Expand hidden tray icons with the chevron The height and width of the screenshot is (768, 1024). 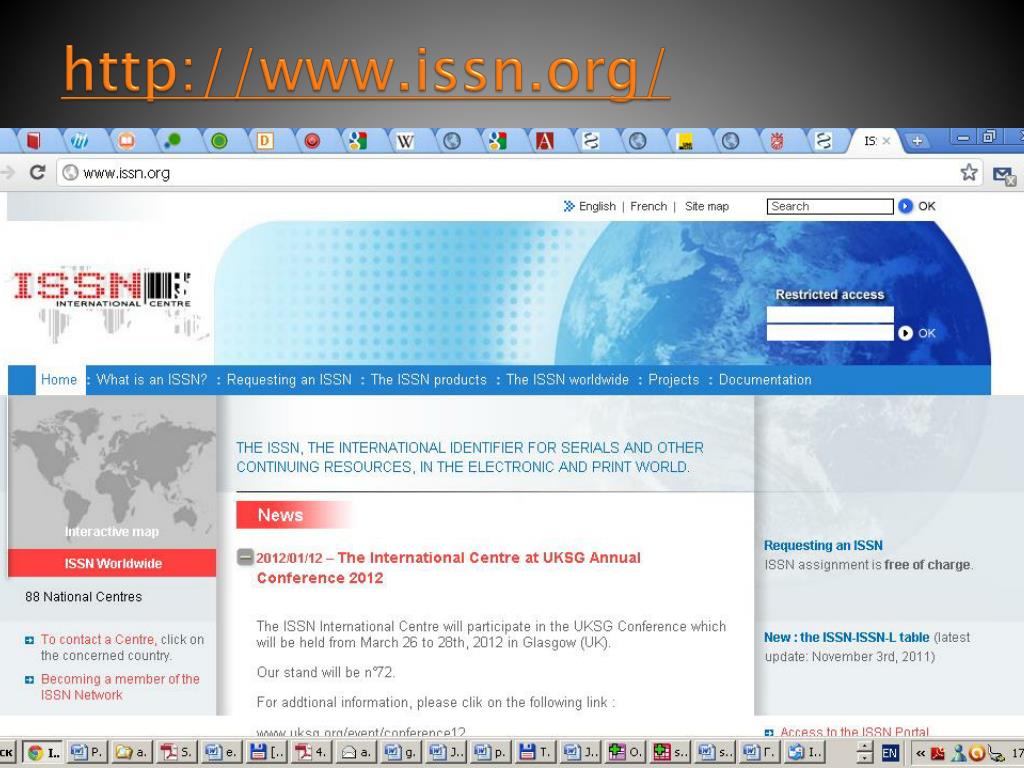(920, 753)
